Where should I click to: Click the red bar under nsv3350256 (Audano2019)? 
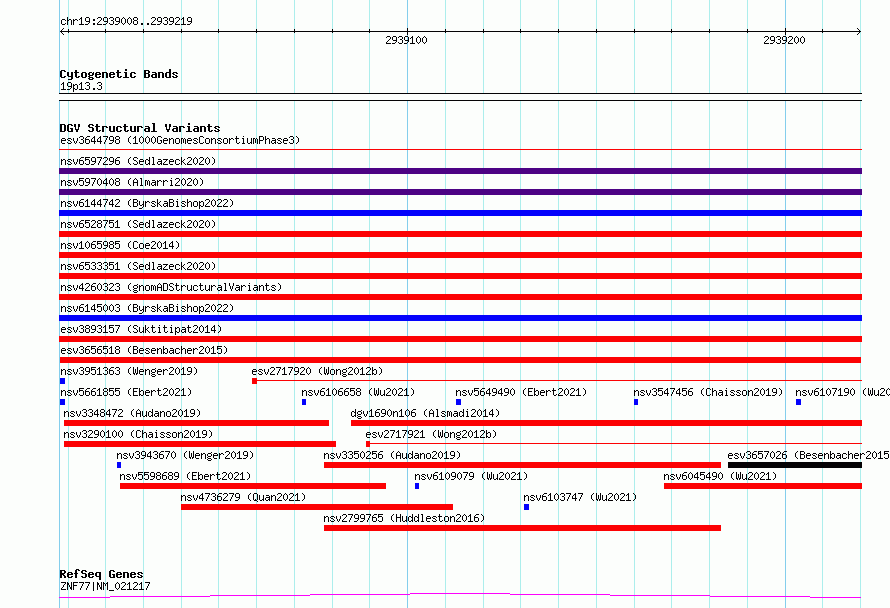coord(522,465)
